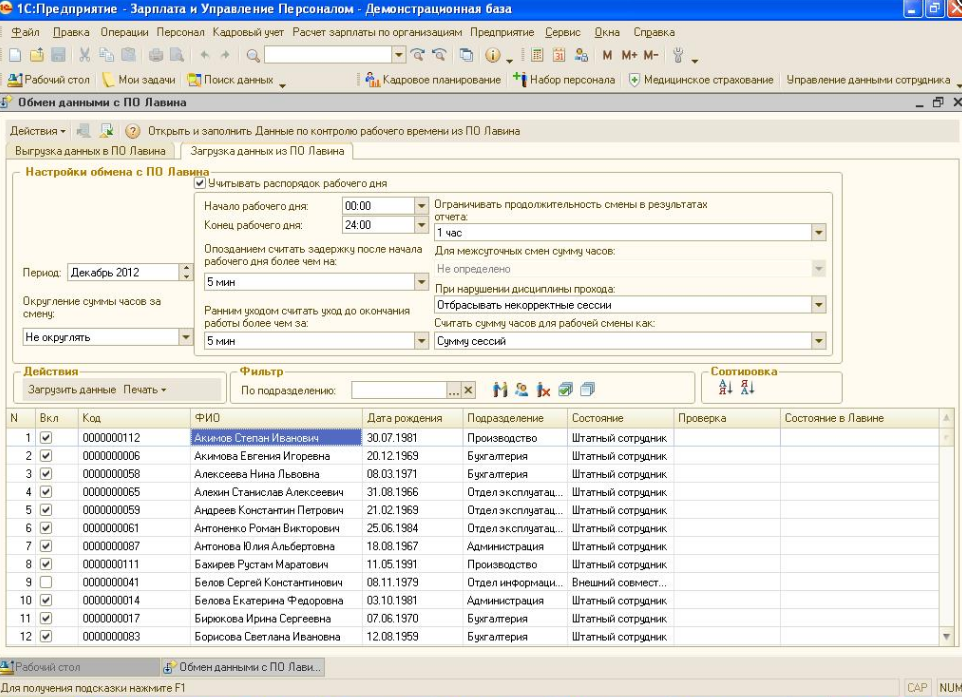Toggle Учитывать распорядок рабочего дня checkbox
Viewport: 962px width, 697px height.
(x=200, y=183)
